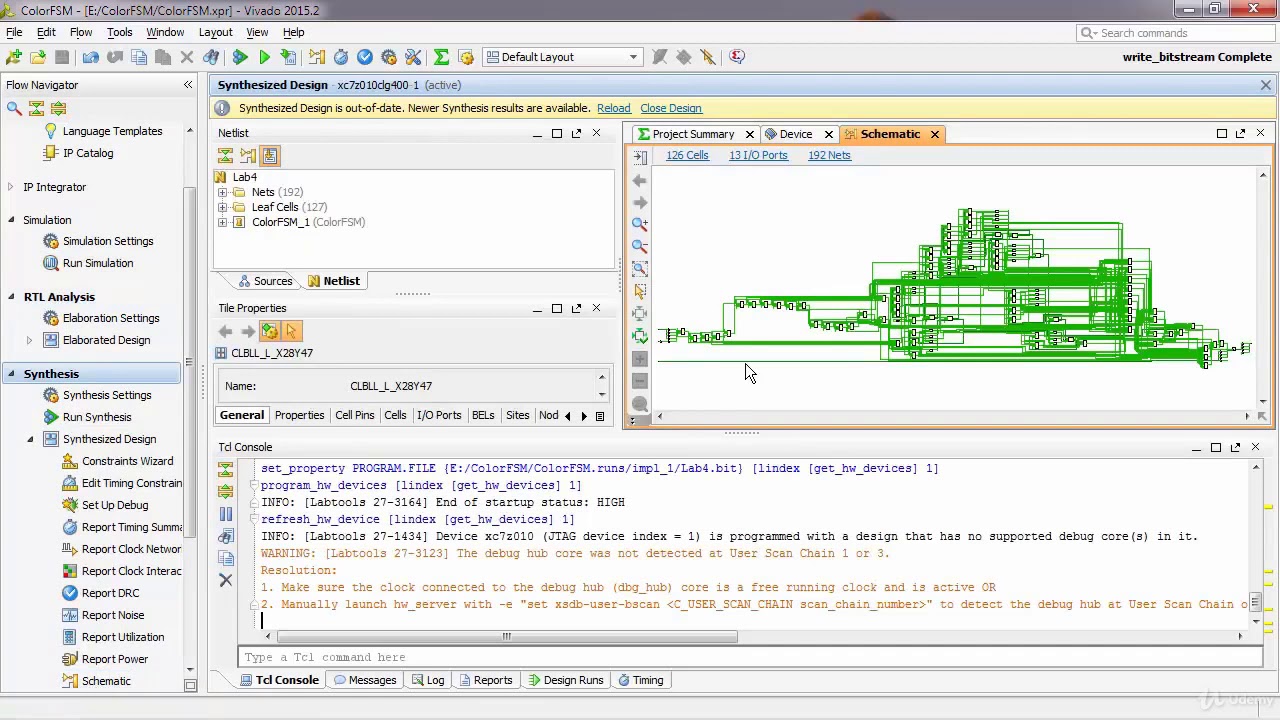Screen dimensions: 1280x720
Task: Open the wrench and screwdriver settings icon
Action: click(x=413, y=57)
